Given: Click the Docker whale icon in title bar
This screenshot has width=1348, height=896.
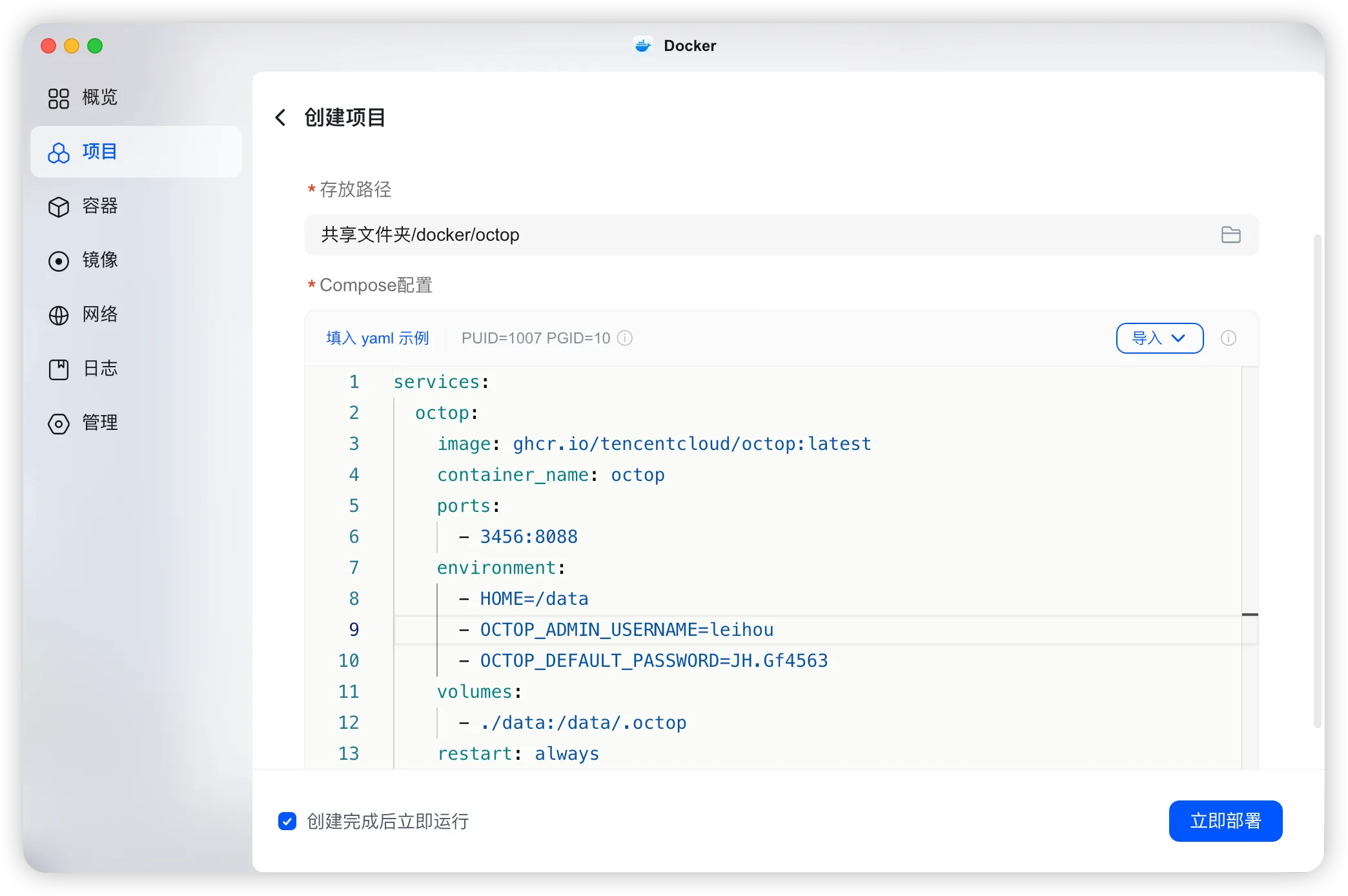Looking at the screenshot, I should click(642, 46).
